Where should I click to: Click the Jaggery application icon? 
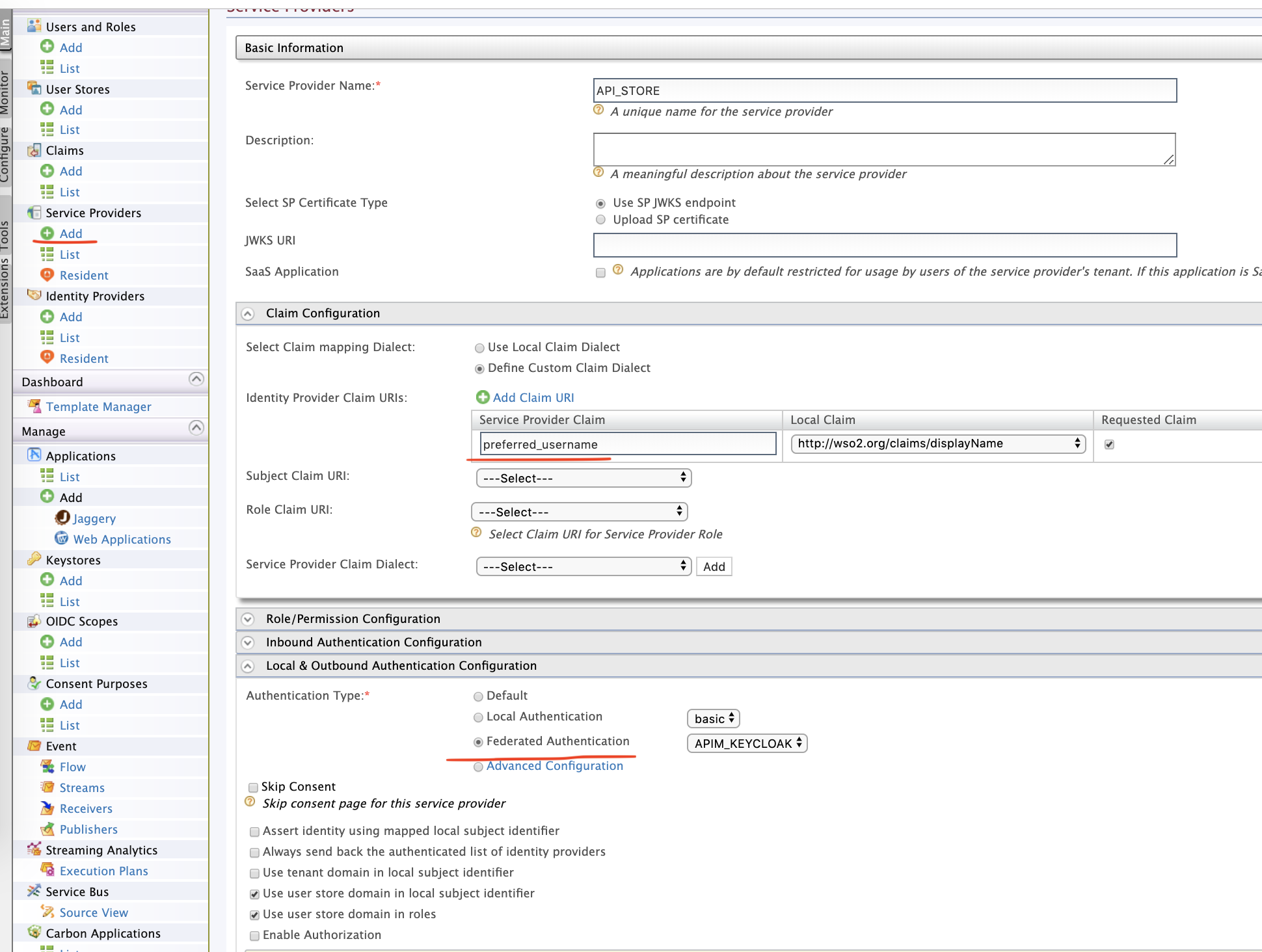pos(62,518)
